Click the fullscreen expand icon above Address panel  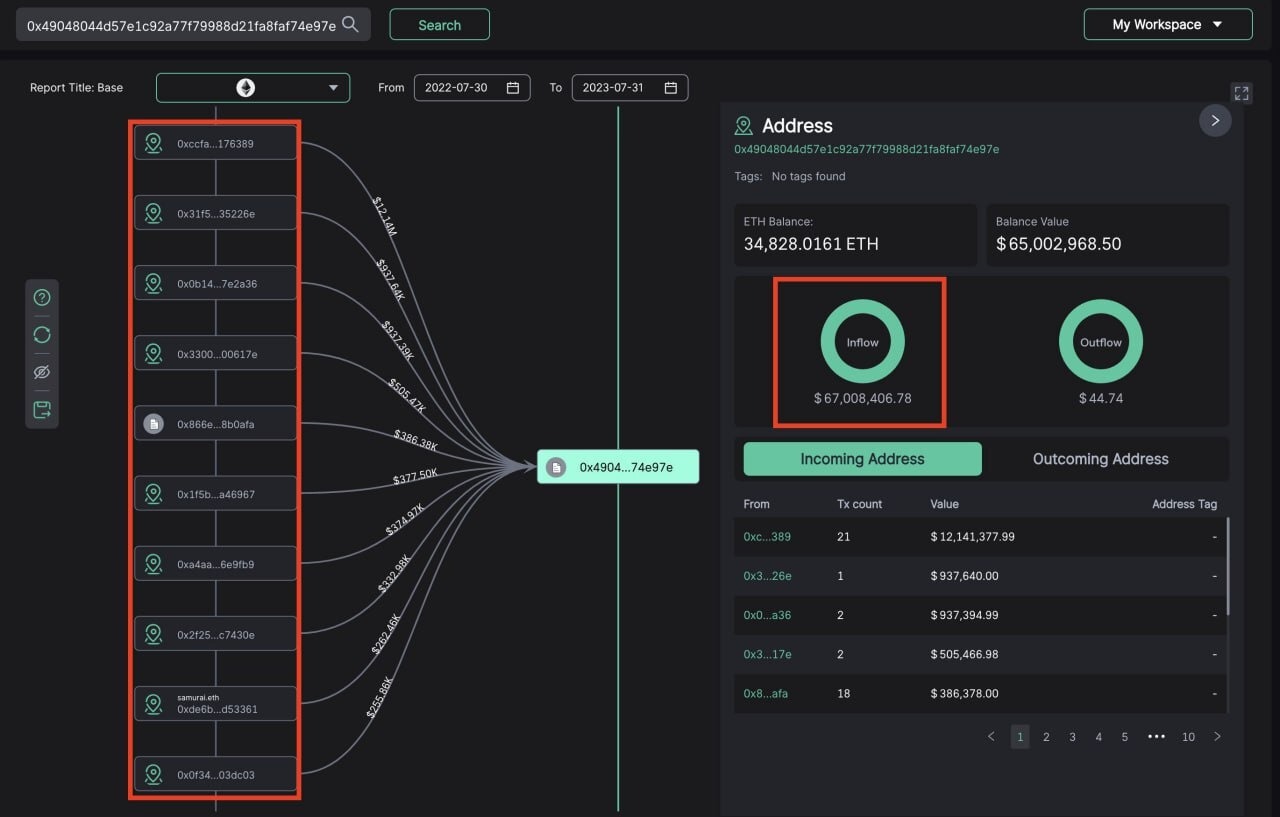(x=1242, y=93)
